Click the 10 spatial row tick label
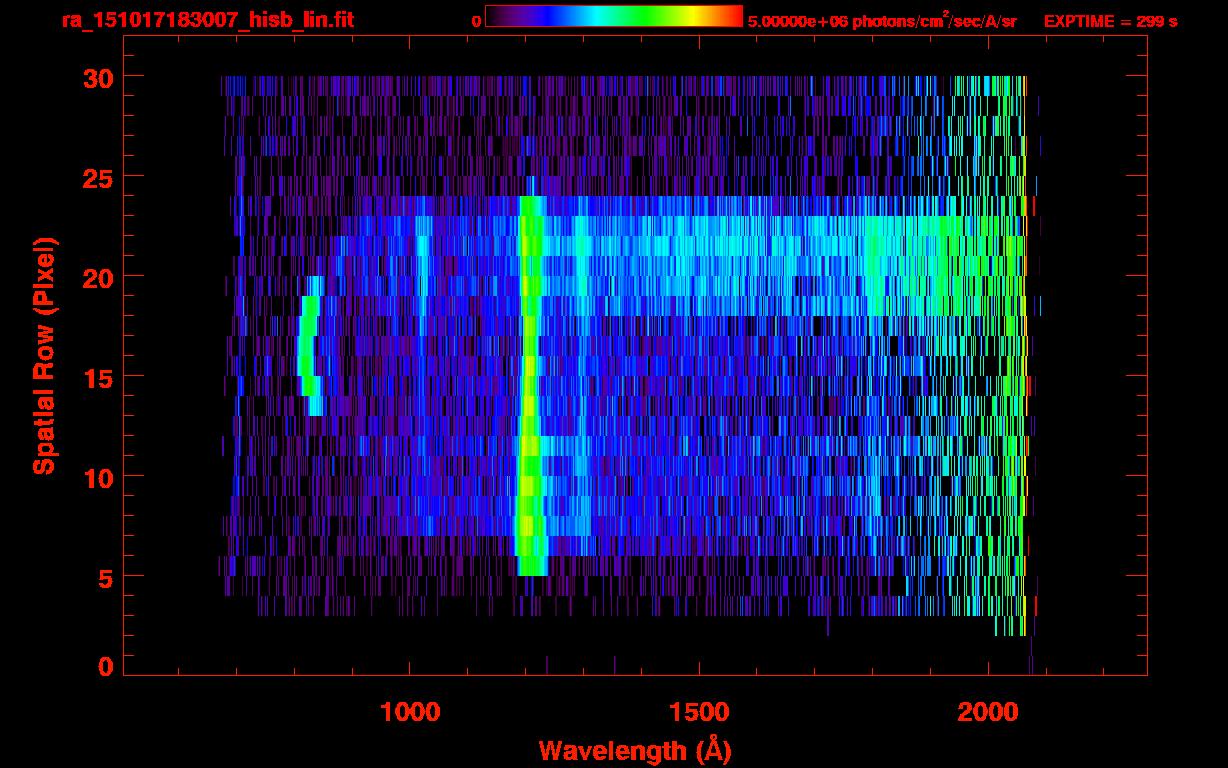The image size is (1228, 768). (x=96, y=477)
